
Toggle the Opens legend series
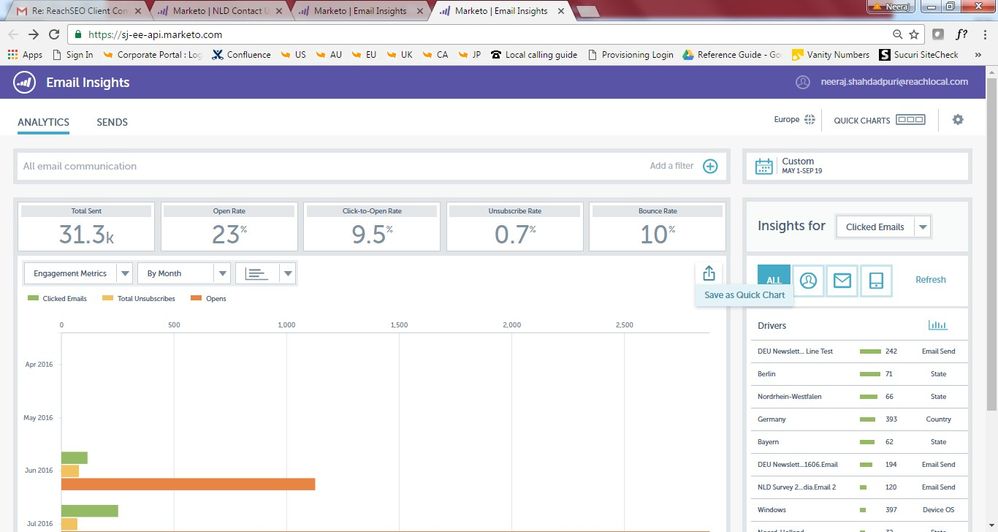tap(208, 298)
